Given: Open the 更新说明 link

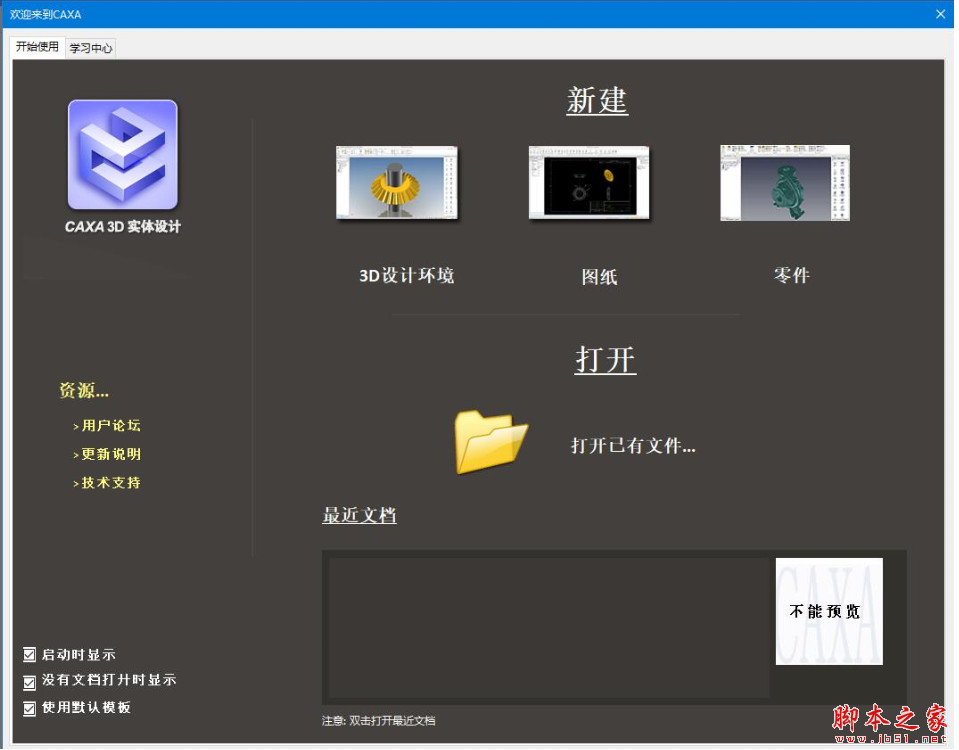Looking at the screenshot, I should (108, 454).
